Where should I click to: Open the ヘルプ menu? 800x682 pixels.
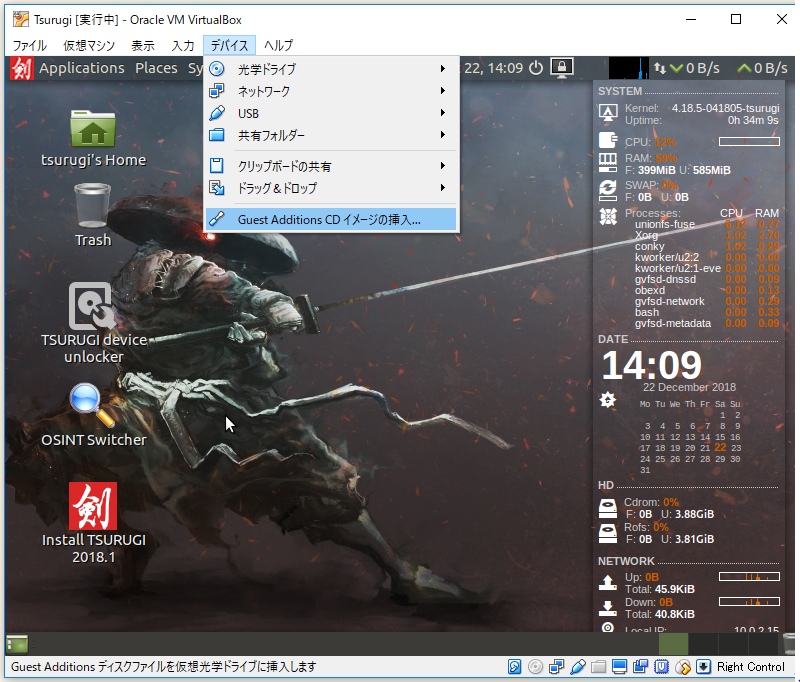(x=278, y=45)
